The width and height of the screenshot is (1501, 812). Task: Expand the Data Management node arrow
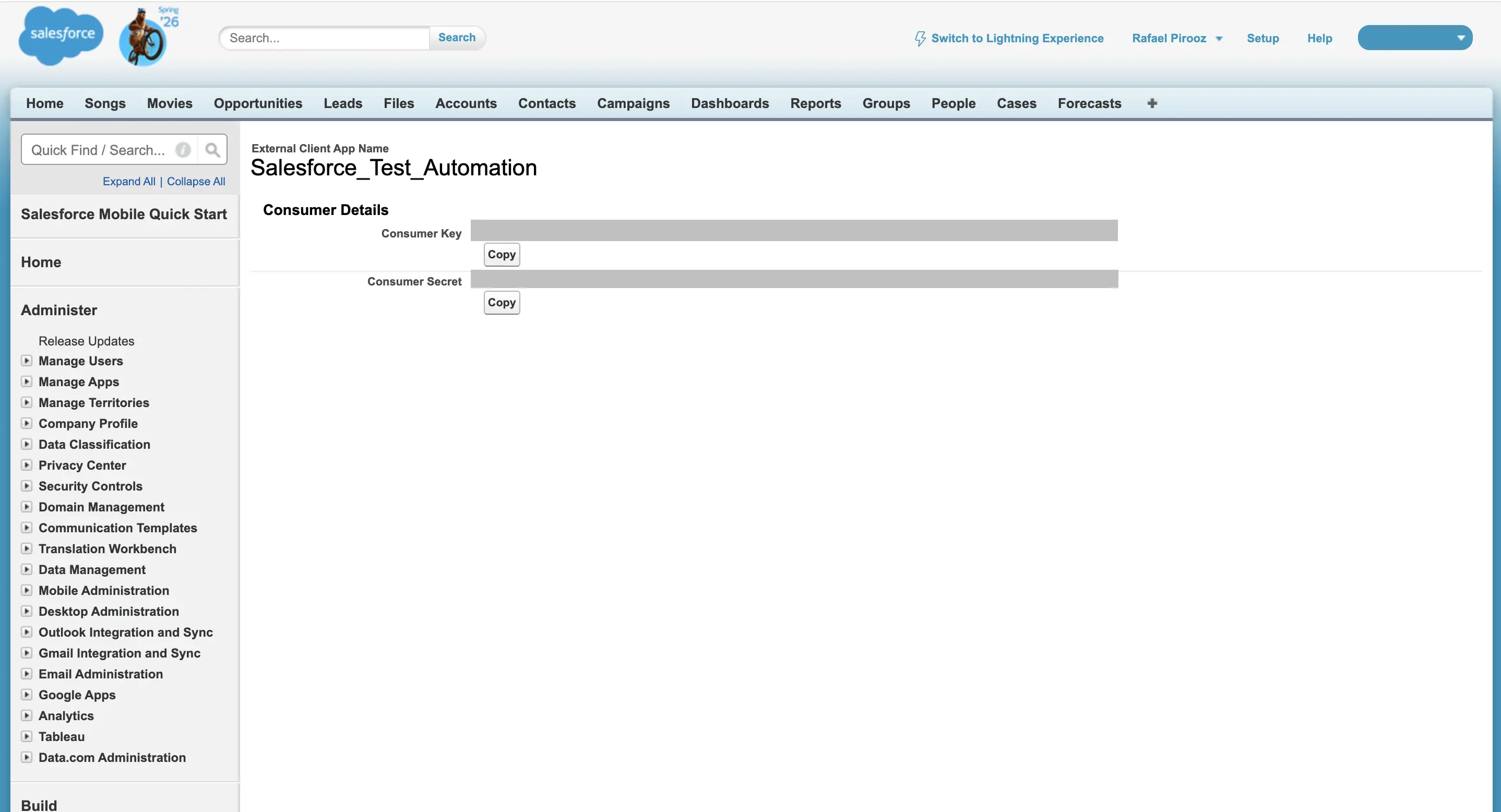coord(27,569)
